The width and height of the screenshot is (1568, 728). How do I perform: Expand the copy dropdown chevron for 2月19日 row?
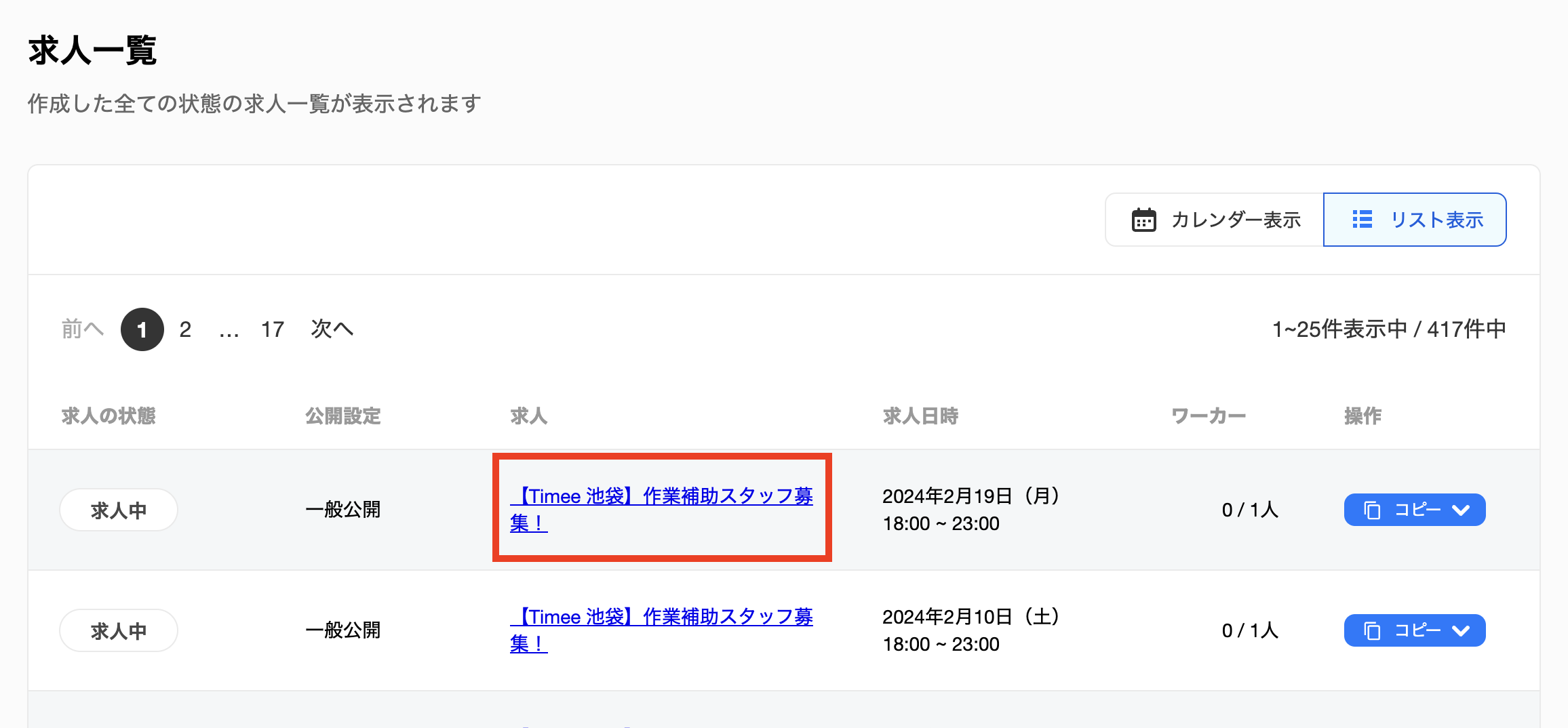(x=1461, y=510)
